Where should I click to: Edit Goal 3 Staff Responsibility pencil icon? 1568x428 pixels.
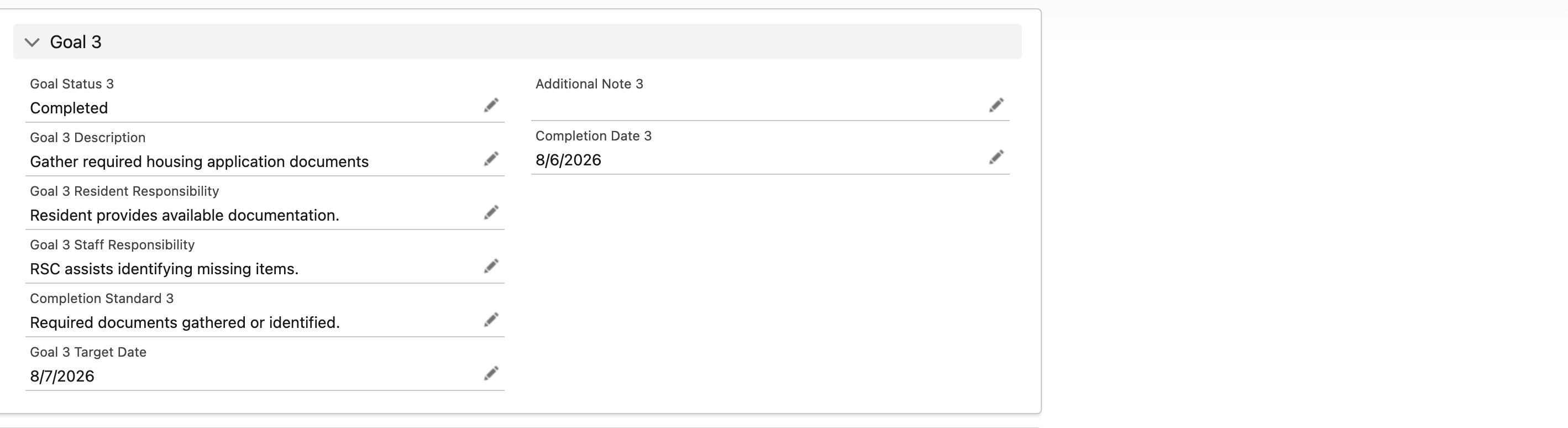491,266
